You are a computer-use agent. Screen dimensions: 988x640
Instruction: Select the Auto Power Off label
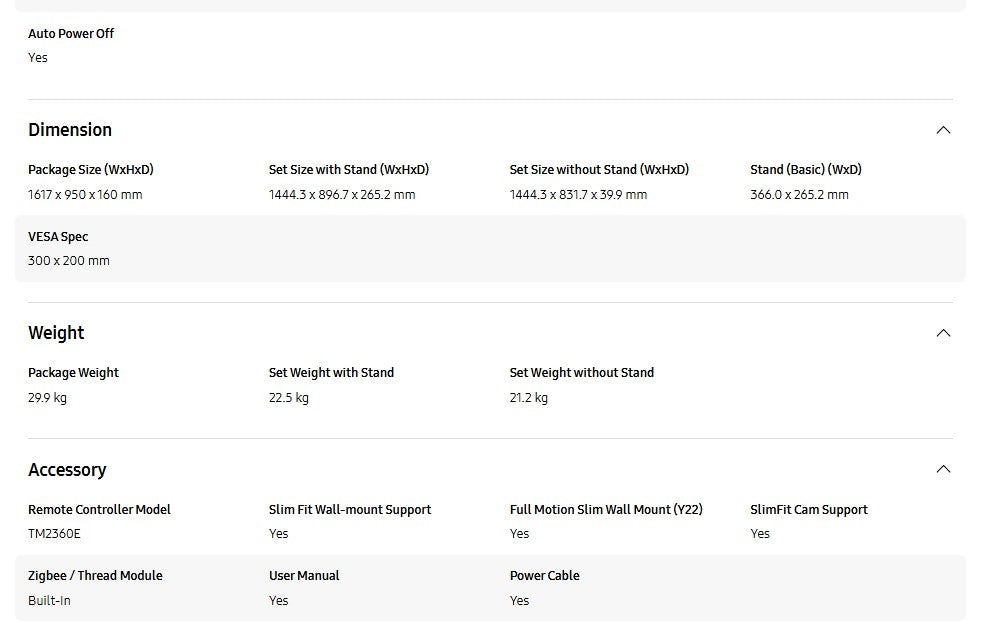71,34
